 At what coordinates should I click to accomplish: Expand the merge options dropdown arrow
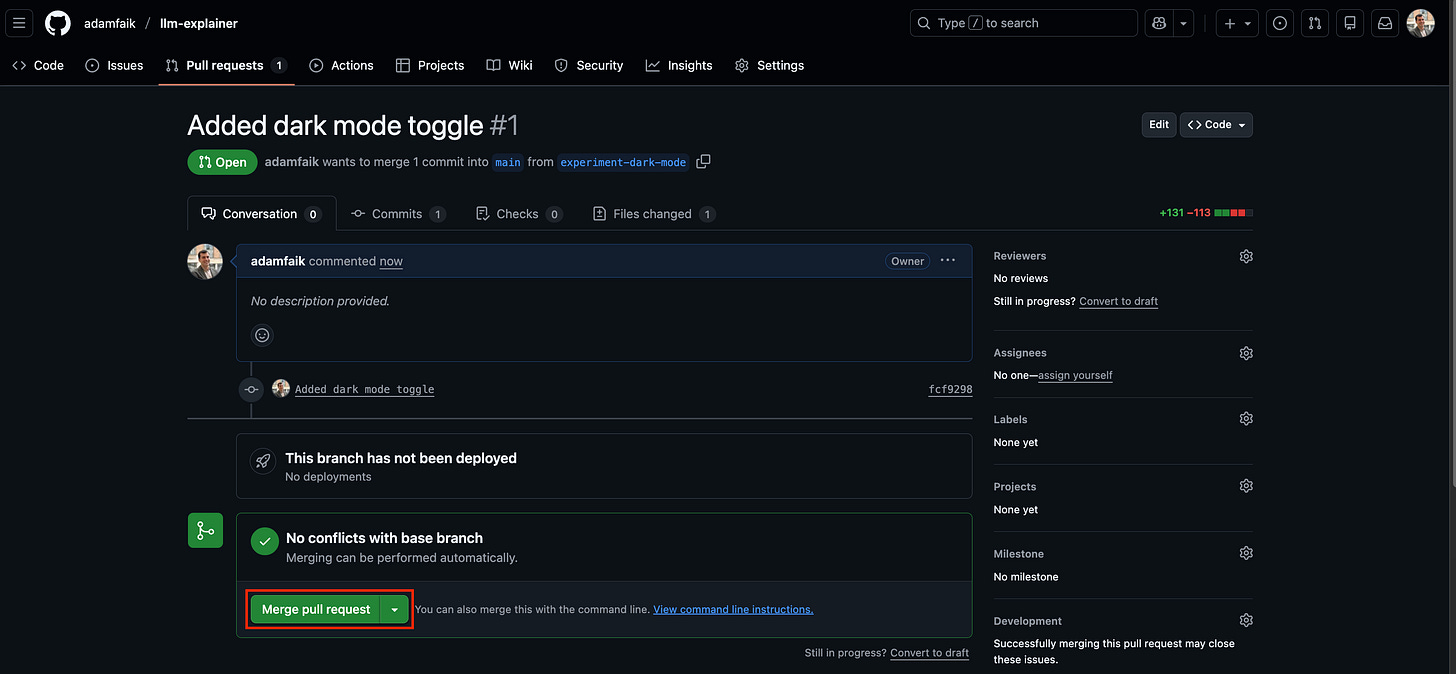point(394,608)
